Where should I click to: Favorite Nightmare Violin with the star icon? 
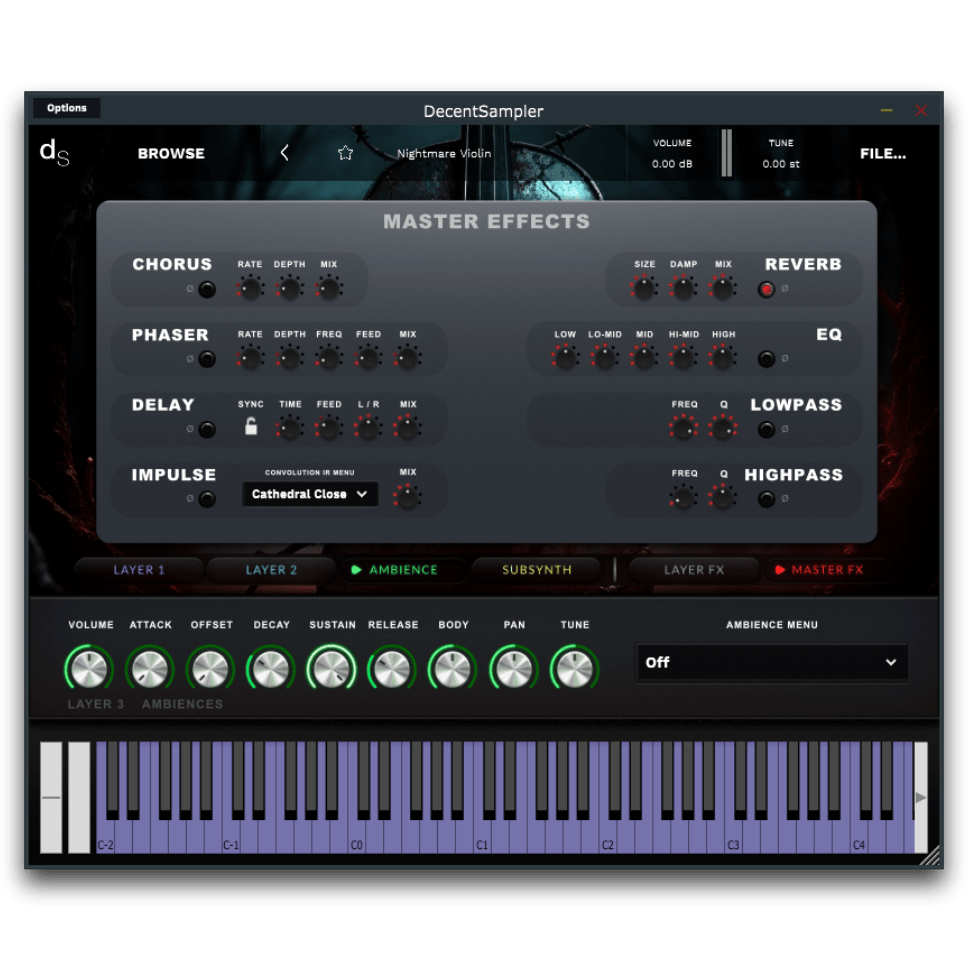pyautogui.click(x=345, y=153)
